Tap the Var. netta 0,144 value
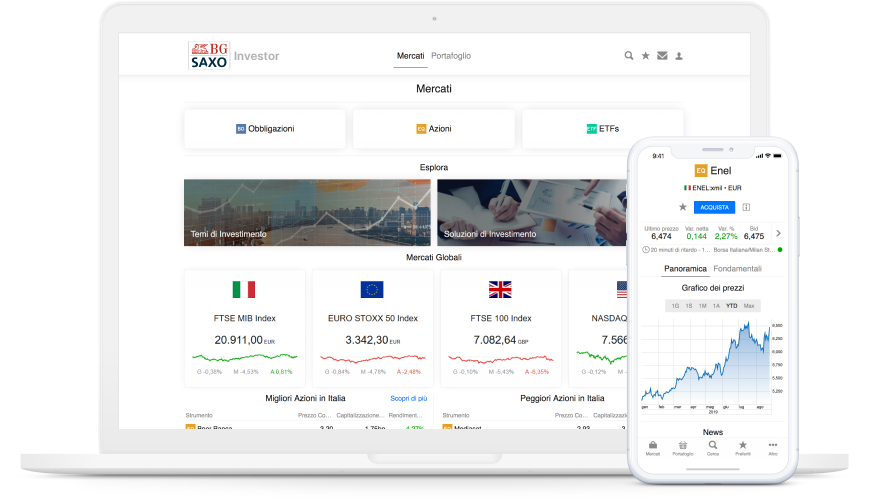Viewport: 895px width, 499px height. coord(696,236)
